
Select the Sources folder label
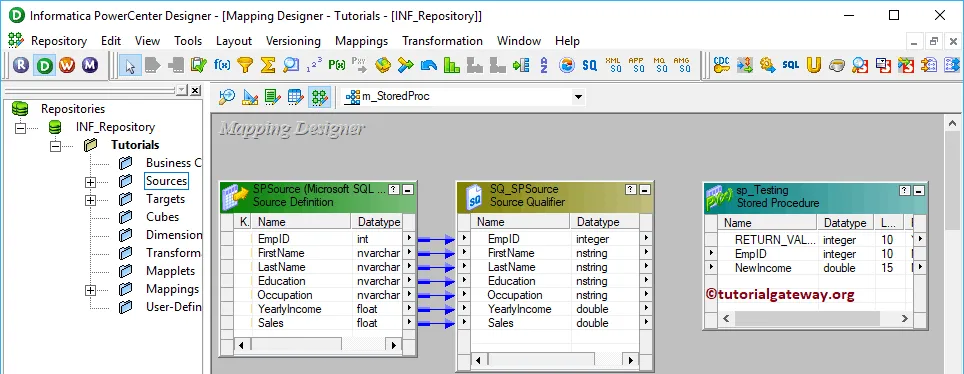(166, 181)
